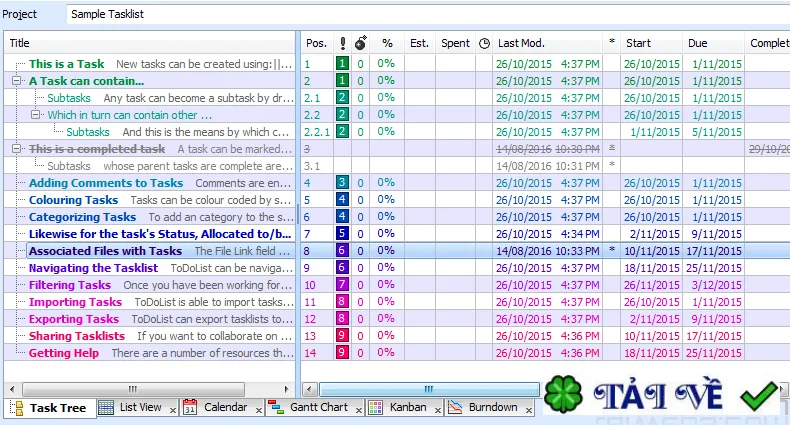Switch to the Task Tree tab

50,407
